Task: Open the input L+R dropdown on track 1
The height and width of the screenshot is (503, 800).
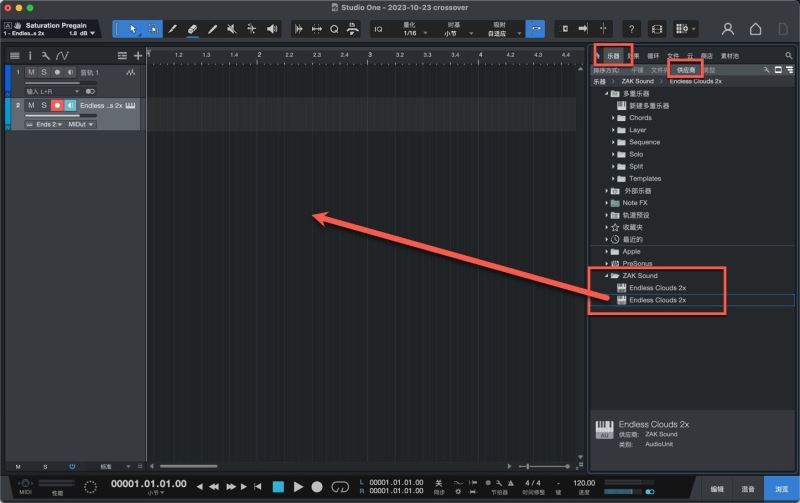Action: coord(53,91)
